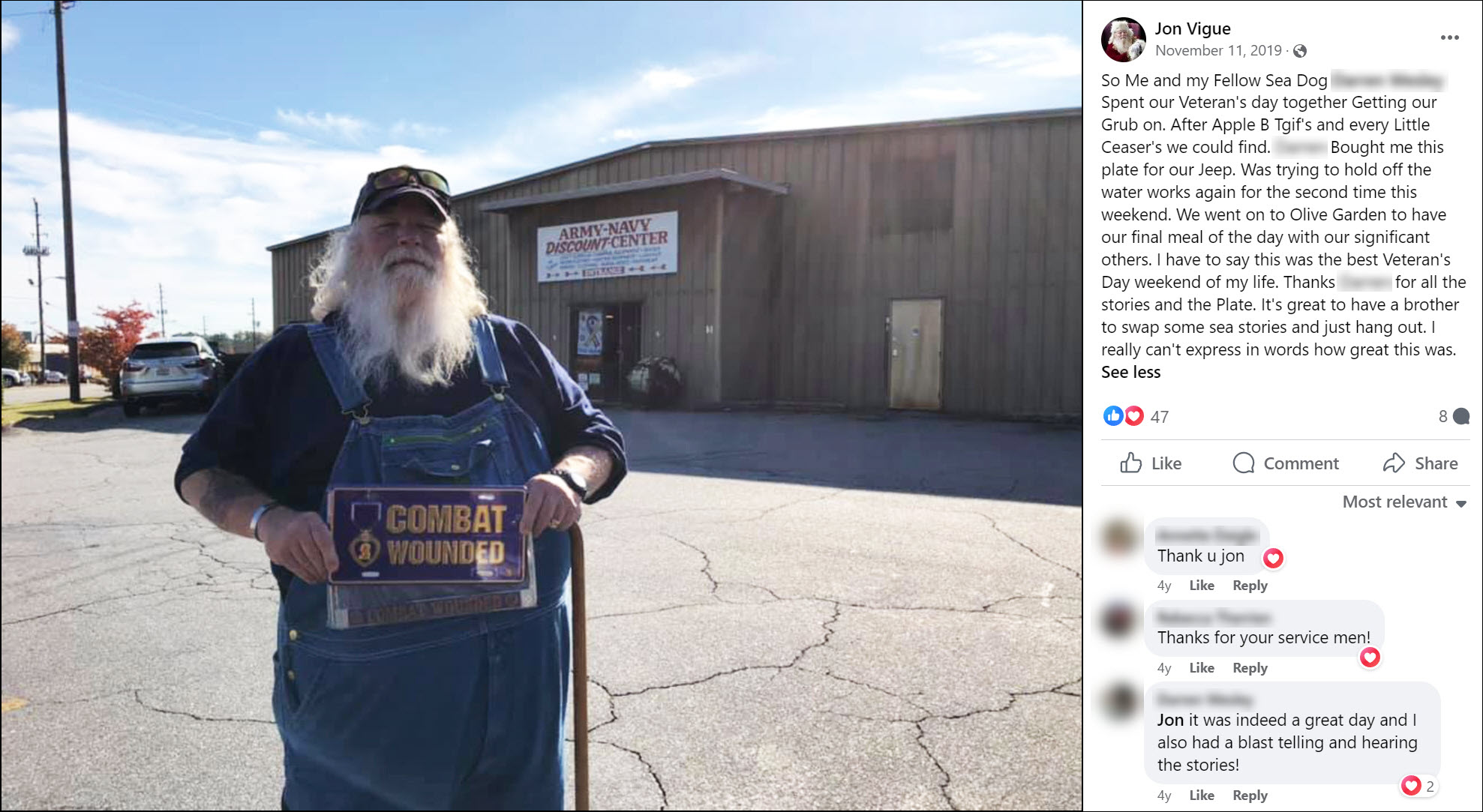The width and height of the screenshot is (1483, 812).
Task: Like the 'great day' comment
Action: tap(1201, 796)
